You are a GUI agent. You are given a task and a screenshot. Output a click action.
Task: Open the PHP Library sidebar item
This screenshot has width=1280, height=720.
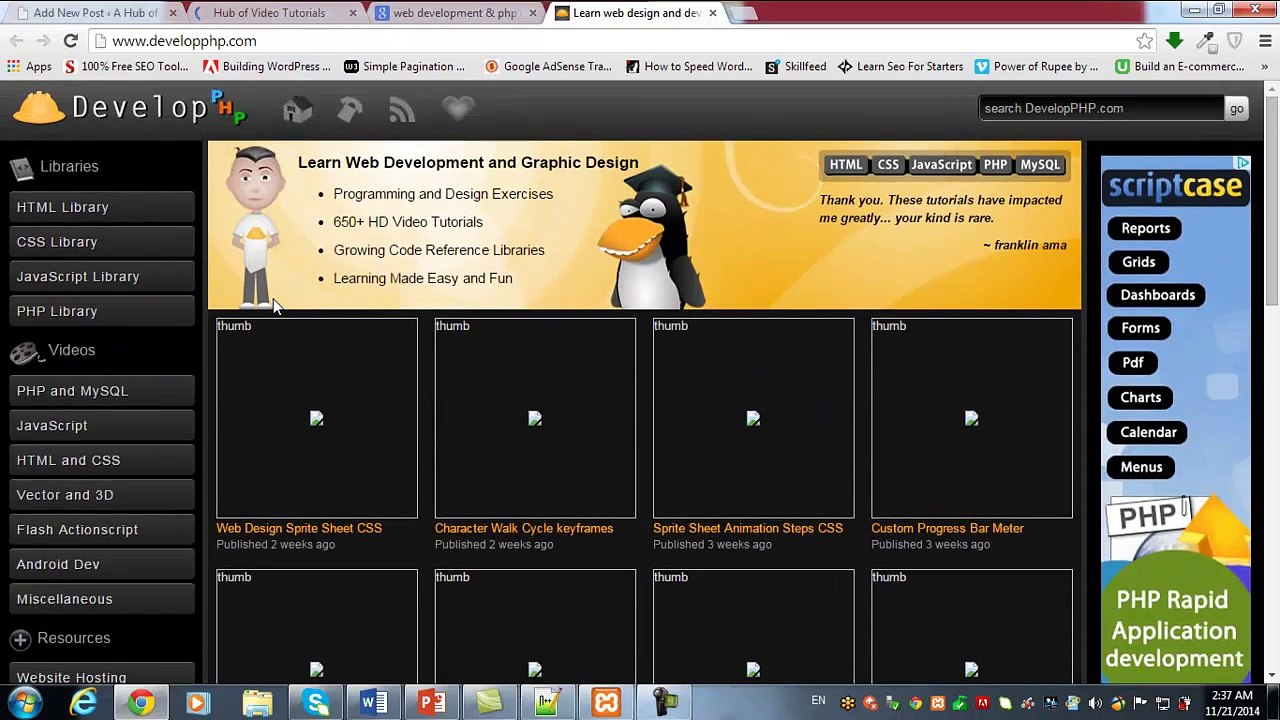point(102,311)
